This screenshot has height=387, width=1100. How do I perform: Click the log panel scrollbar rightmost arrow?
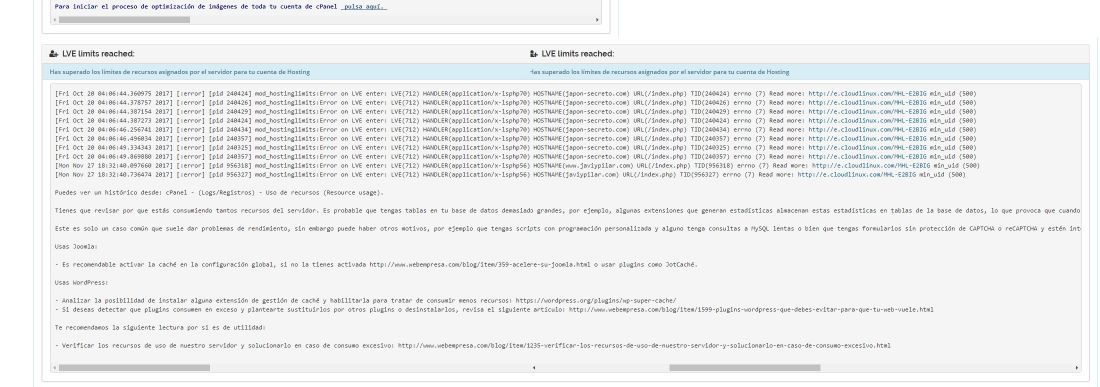tap(1077, 367)
